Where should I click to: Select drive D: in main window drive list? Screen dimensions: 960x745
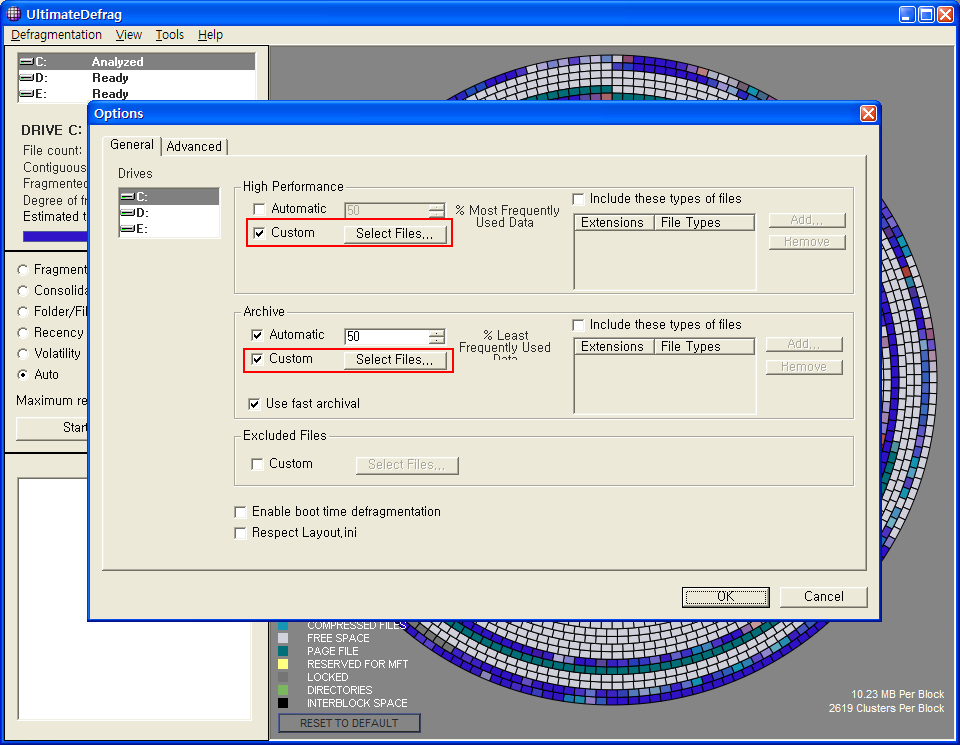[x=137, y=78]
